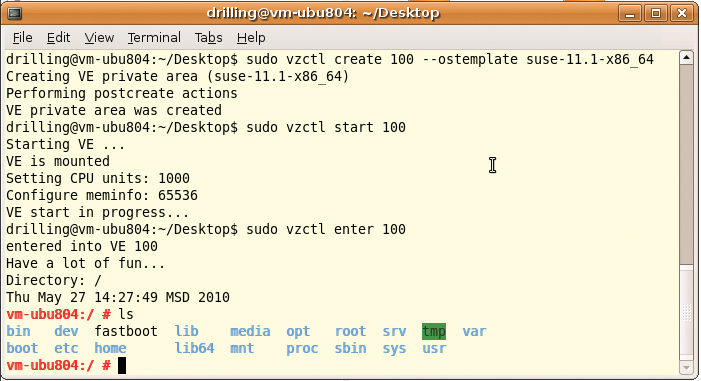Click the 'sbin' directory name
The image size is (701, 381).
tap(350, 348)
